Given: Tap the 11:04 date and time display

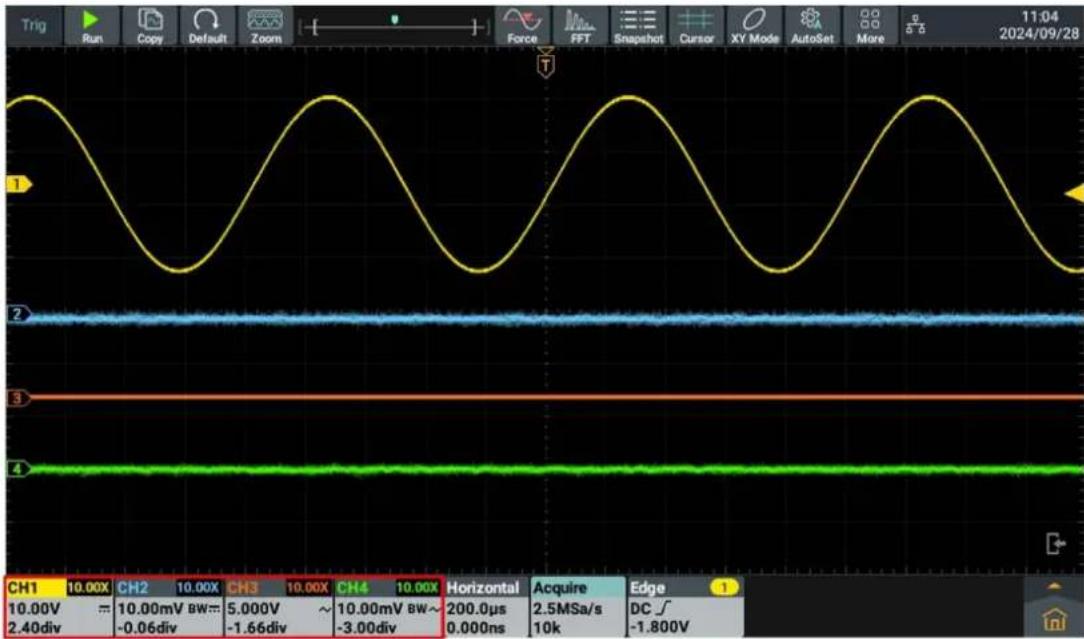Looking at the screenshot, I should coord(1039,26).
